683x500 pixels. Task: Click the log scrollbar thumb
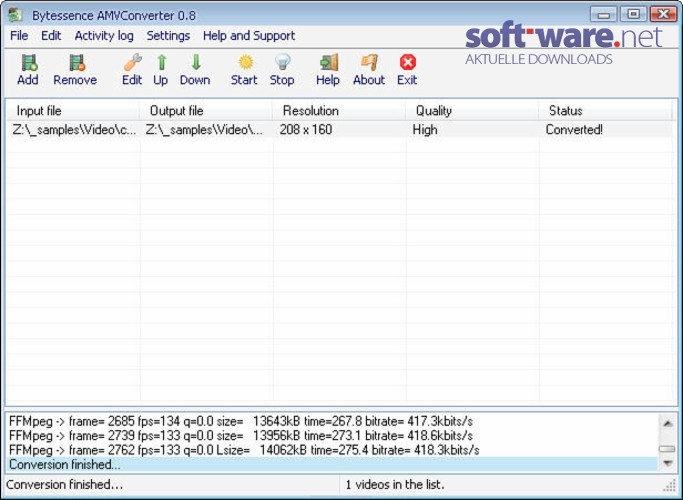[x=667, y=449]
